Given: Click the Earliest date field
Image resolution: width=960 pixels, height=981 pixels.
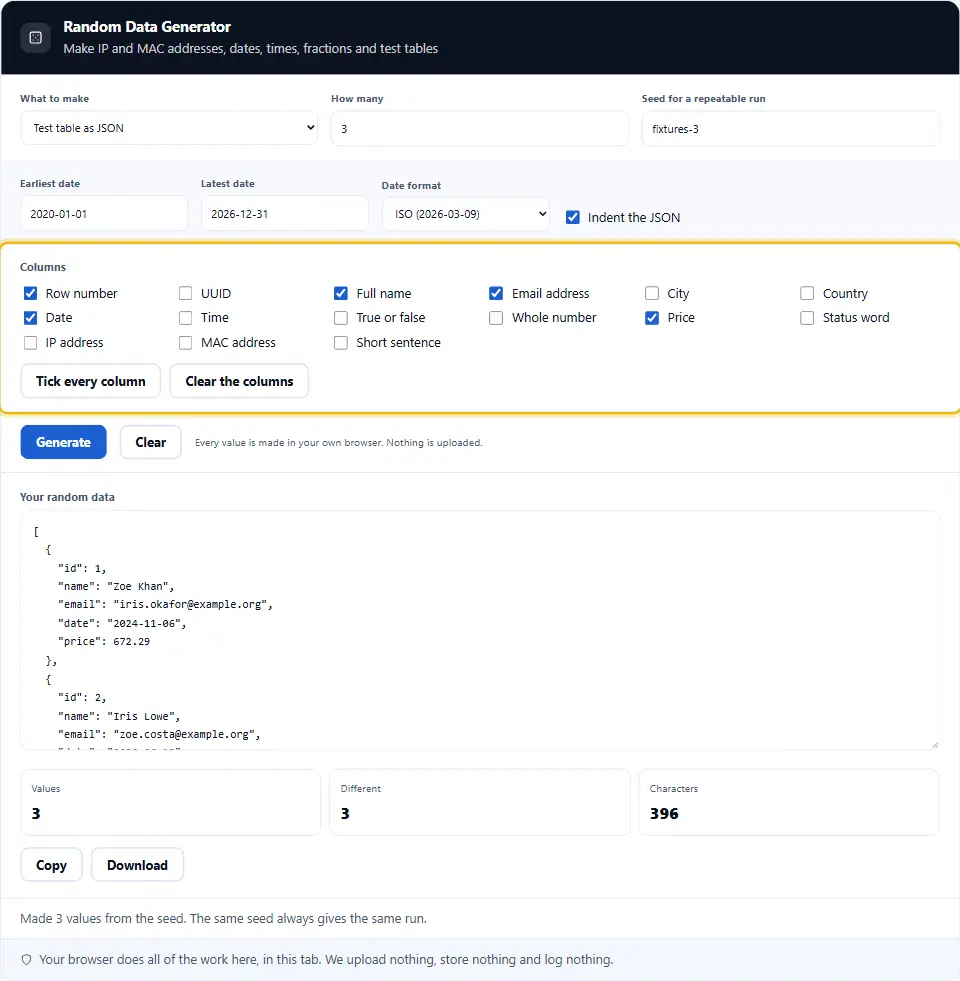Looking at the screenshot, I should (104, 213).
